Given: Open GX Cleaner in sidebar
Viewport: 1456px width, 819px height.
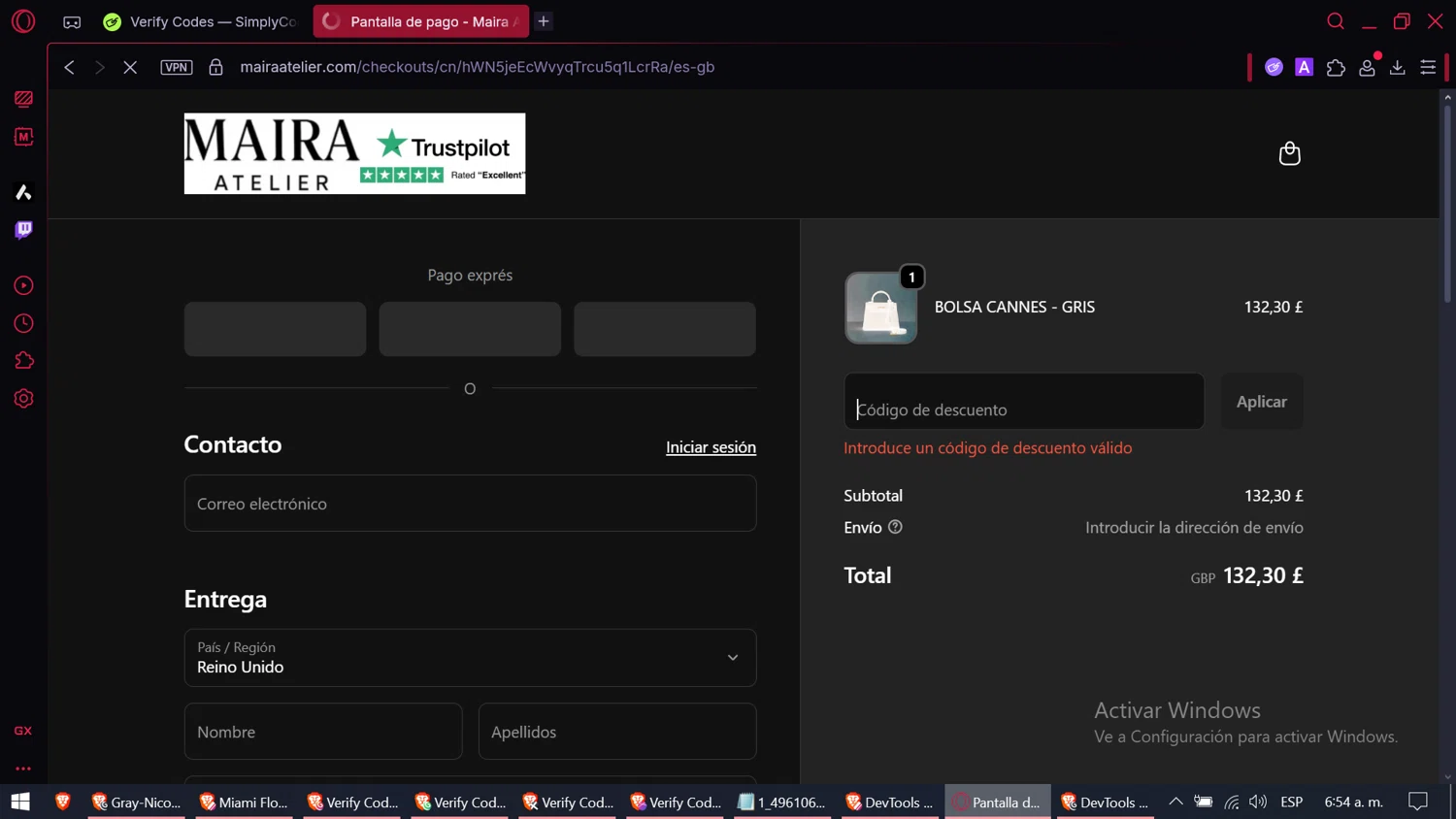Looking at the screenshot, I should [x=23, y=99].
